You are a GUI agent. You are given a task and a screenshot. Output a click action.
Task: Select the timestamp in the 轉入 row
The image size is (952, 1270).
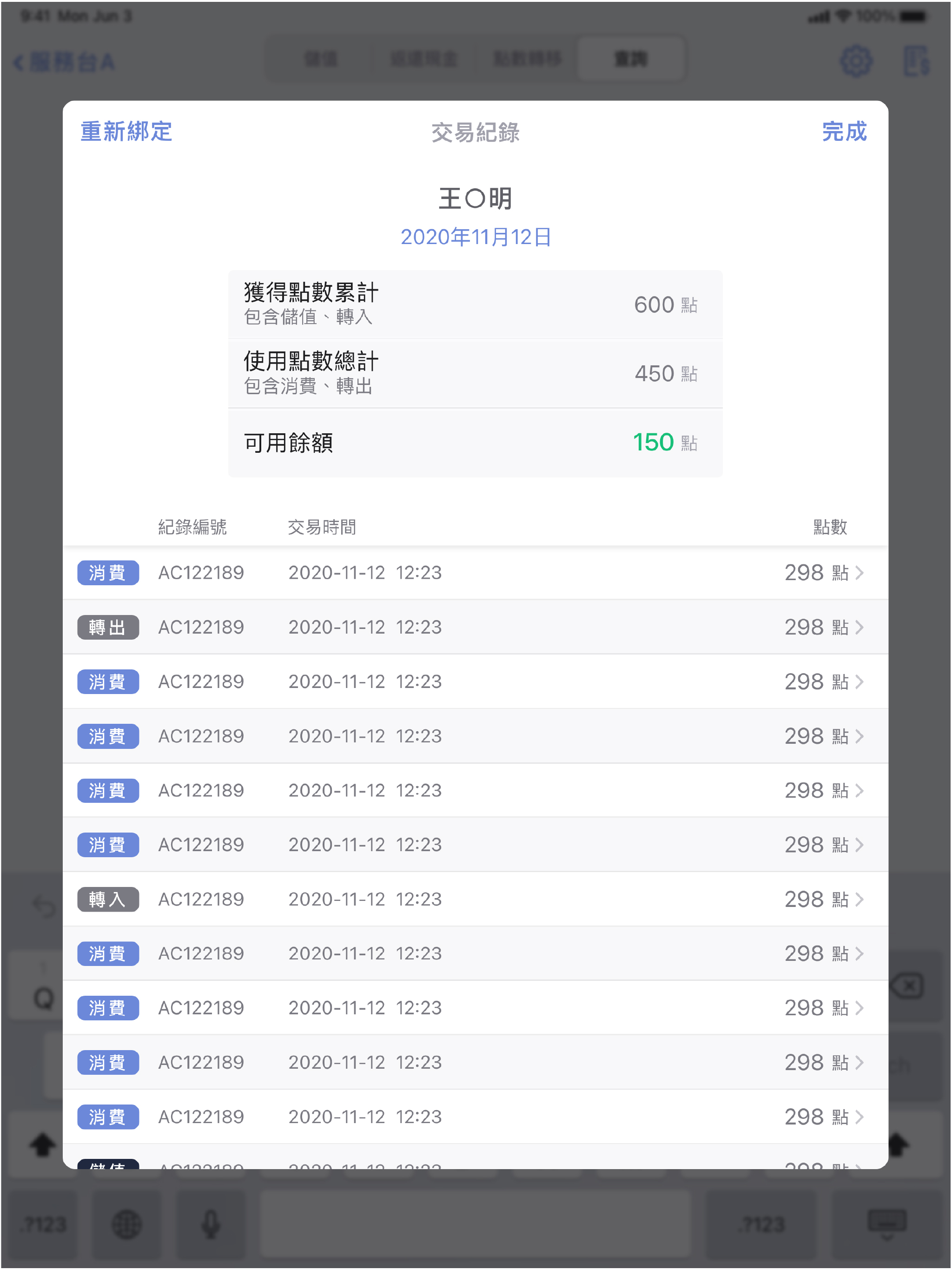365,899
